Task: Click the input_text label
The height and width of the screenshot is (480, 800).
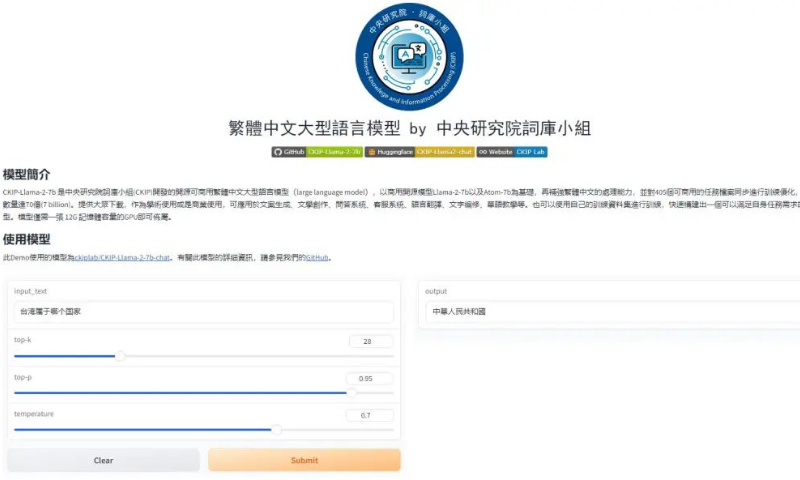Action: click(x=30, y=291)
